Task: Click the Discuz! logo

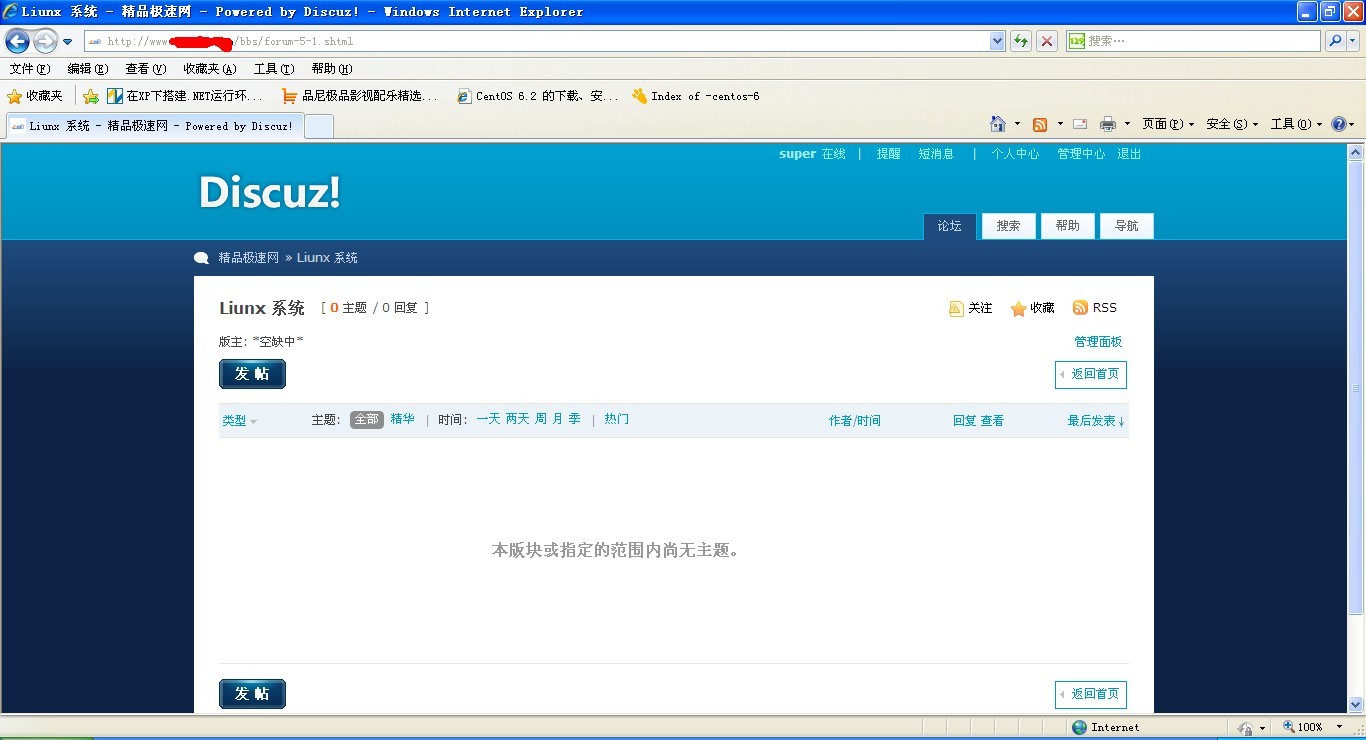Action: click(269, 192)
